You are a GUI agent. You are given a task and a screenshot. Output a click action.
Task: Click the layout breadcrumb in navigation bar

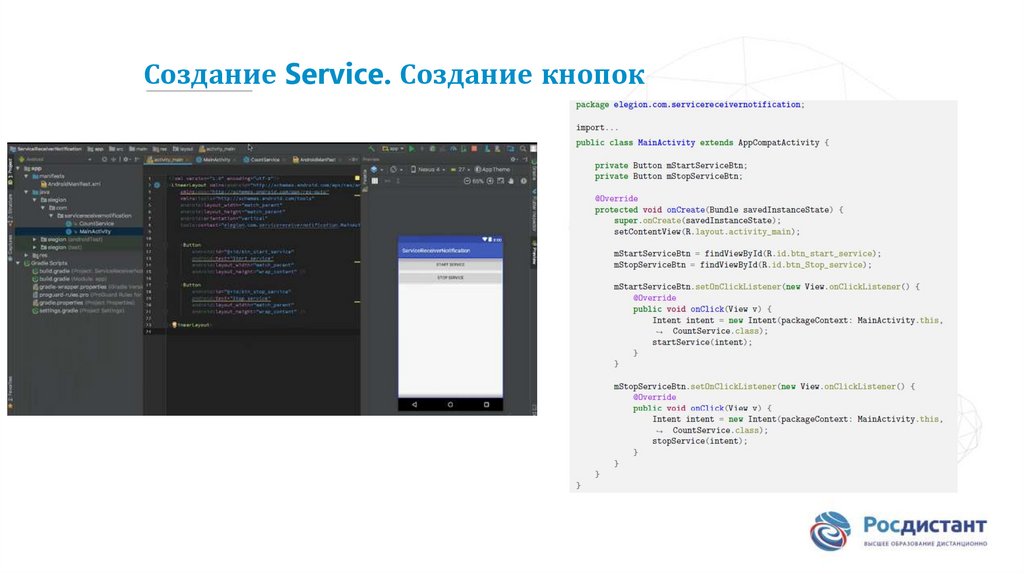click(x=183, y=149)
